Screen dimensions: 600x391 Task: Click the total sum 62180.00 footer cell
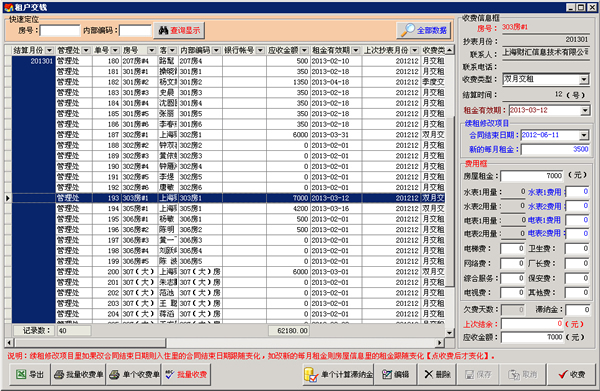click(x=289, y=331)
